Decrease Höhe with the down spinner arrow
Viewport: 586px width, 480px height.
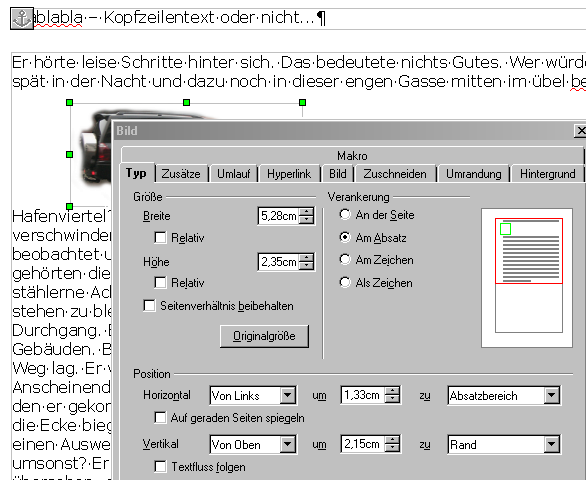(x=307, y=266)
